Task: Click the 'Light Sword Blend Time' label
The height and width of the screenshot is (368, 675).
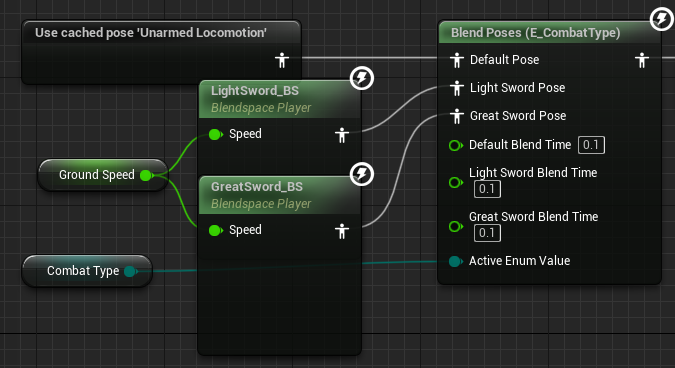Action: pyautogui.click(x=533, y=173)
